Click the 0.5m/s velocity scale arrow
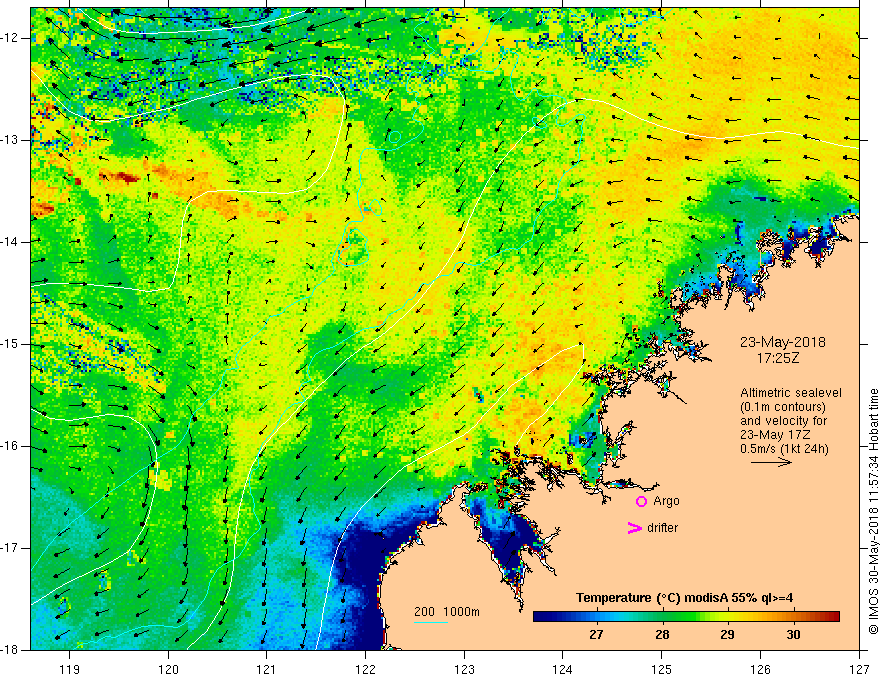880x680 pixels. click(x=771, y=462)
